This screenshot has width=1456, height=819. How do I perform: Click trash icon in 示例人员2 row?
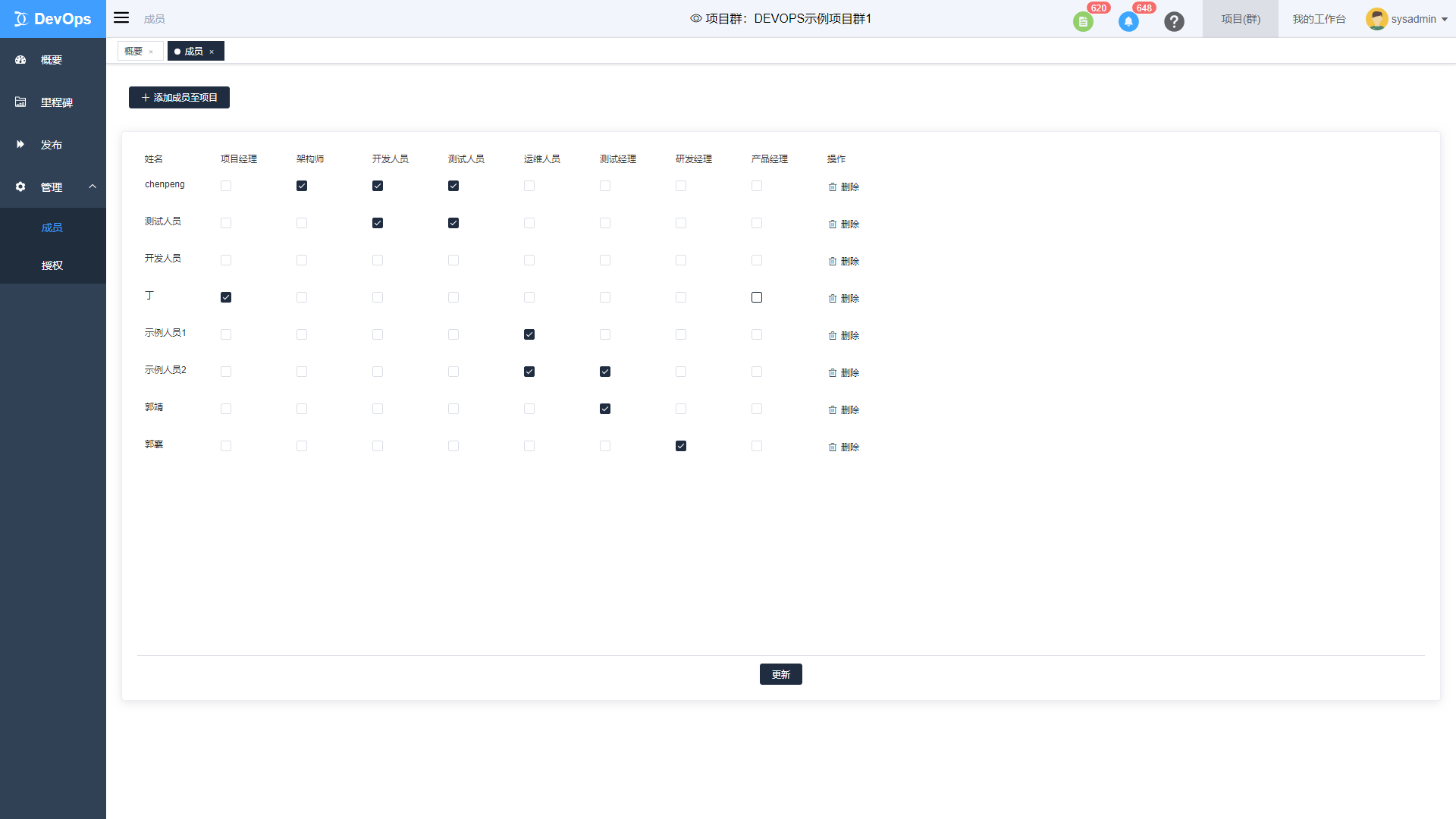833,373
